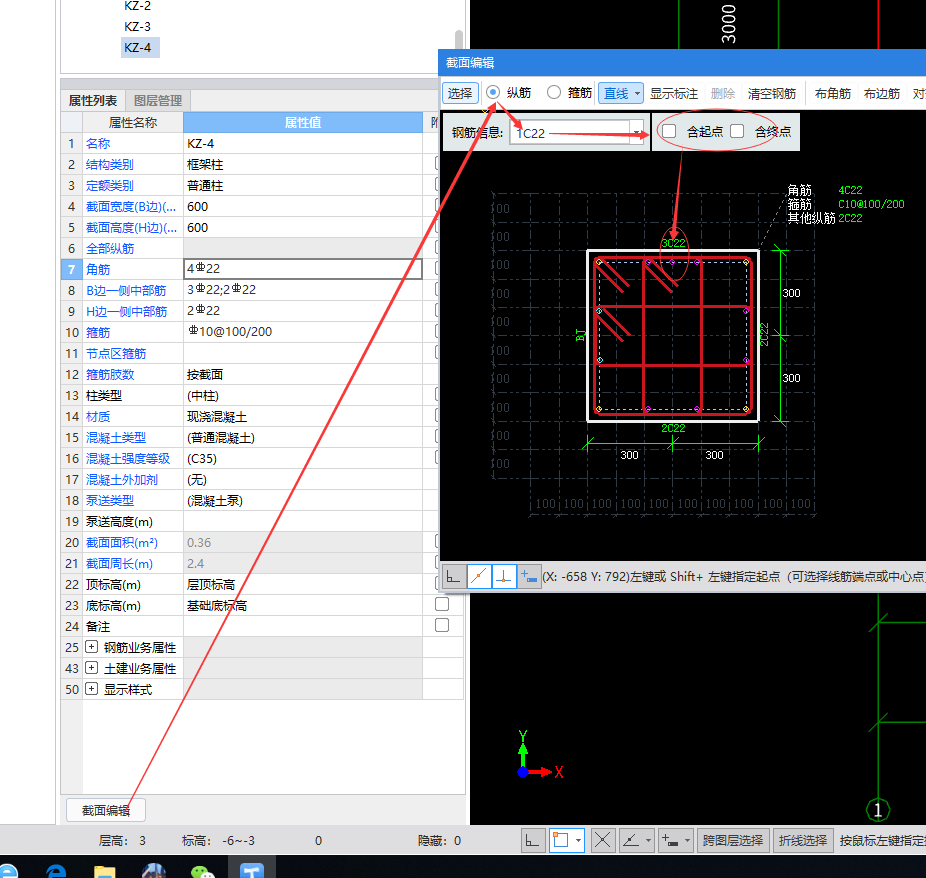Enable 含起点 checkbox
This screenshot has width=926, height=878.
click(x=669, y=131)
